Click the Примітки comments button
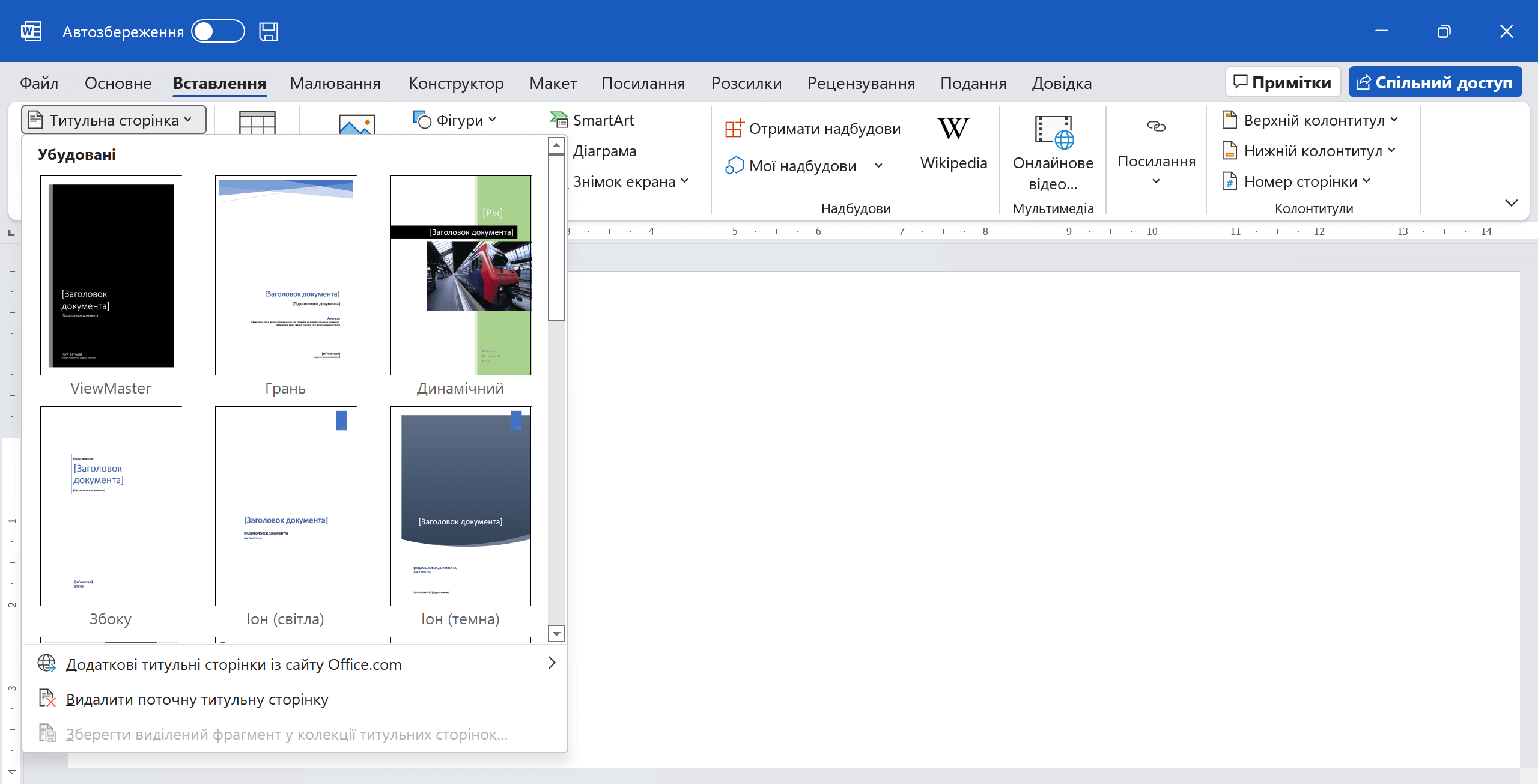Image resolution: width=1538 pixels, height=784 pixels. [1283, 82]
